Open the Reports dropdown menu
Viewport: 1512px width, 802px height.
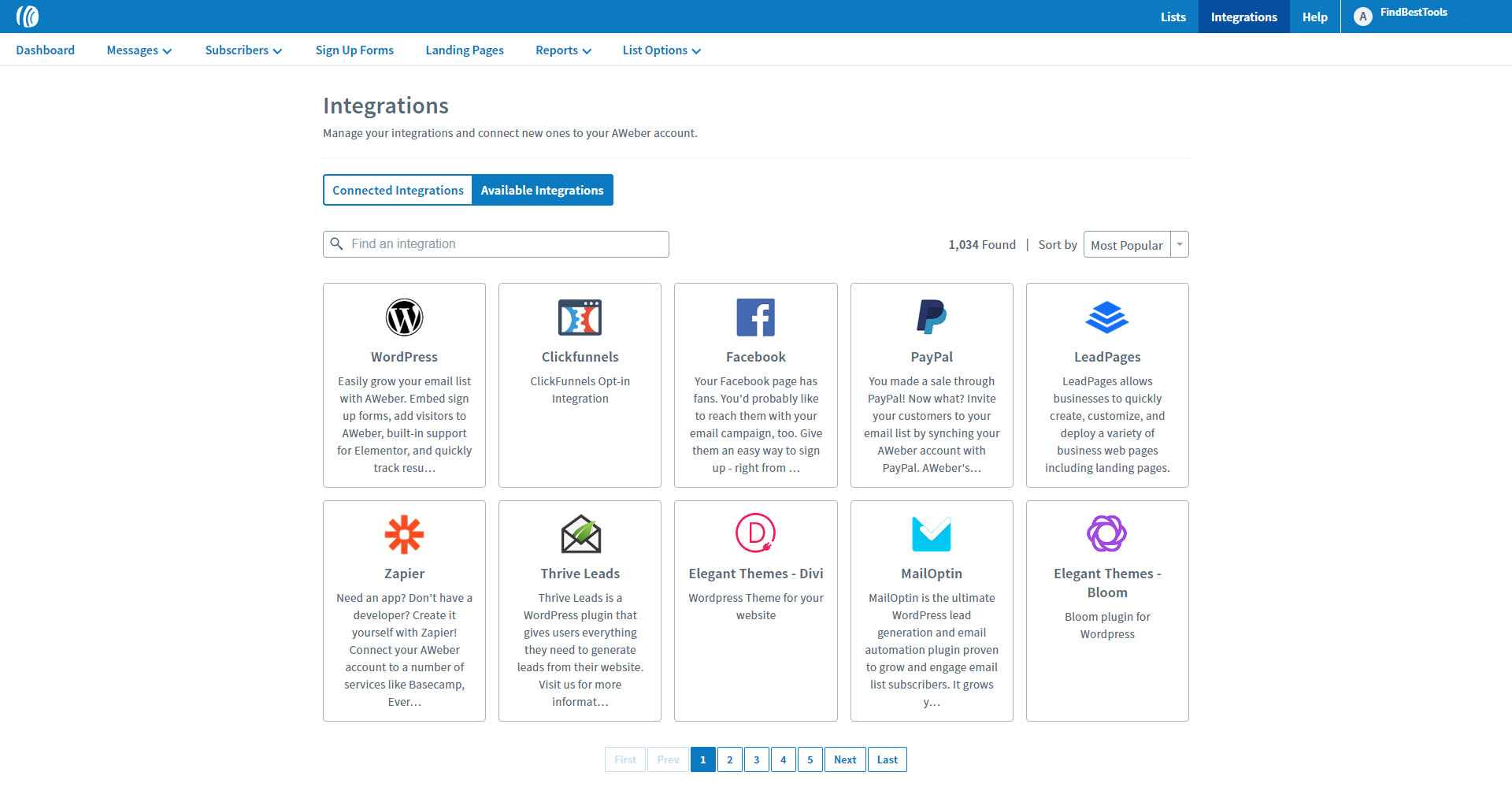[563, 50]
